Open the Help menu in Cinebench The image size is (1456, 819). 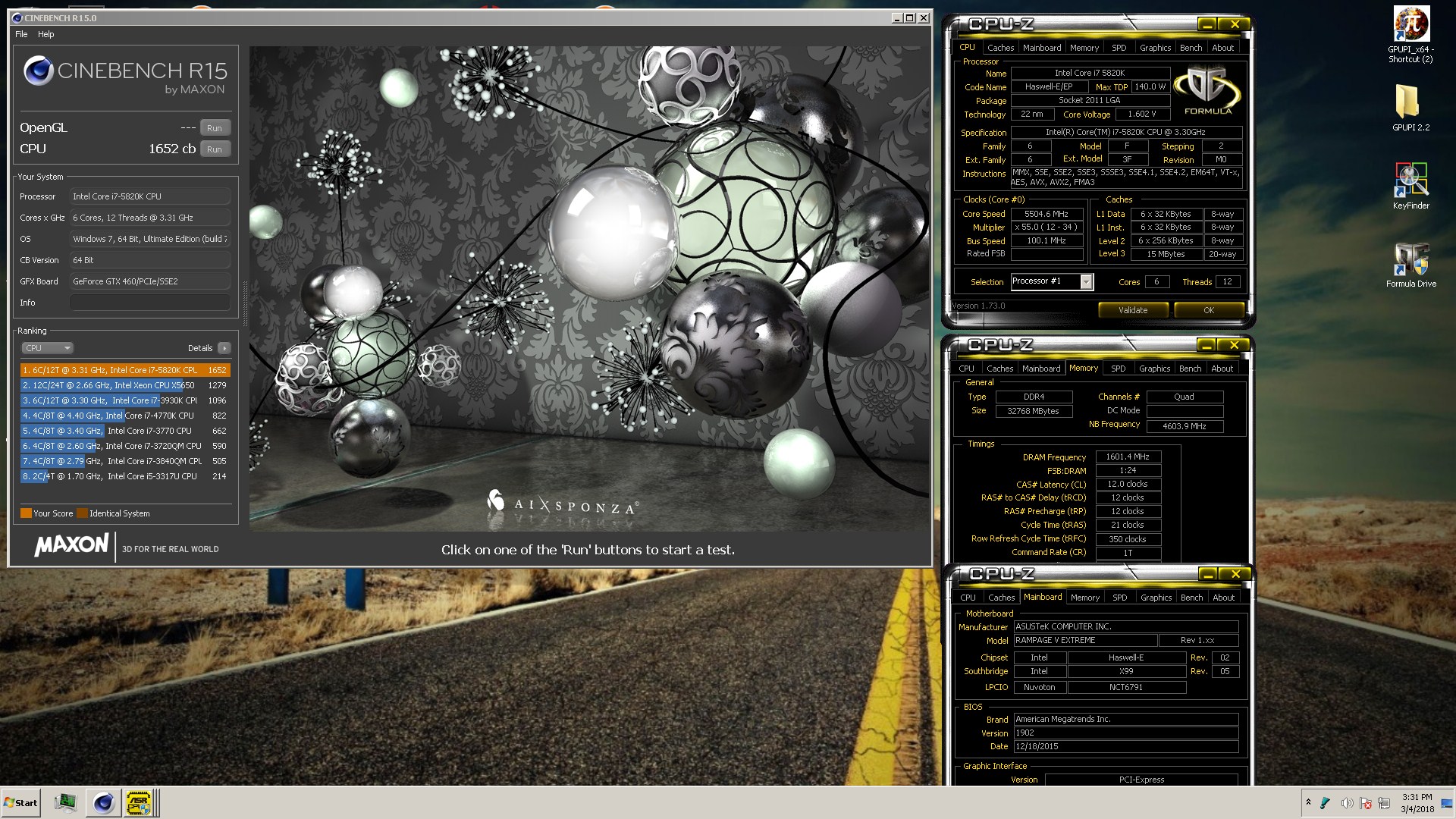pyautogui.click(x=46, y=34)
